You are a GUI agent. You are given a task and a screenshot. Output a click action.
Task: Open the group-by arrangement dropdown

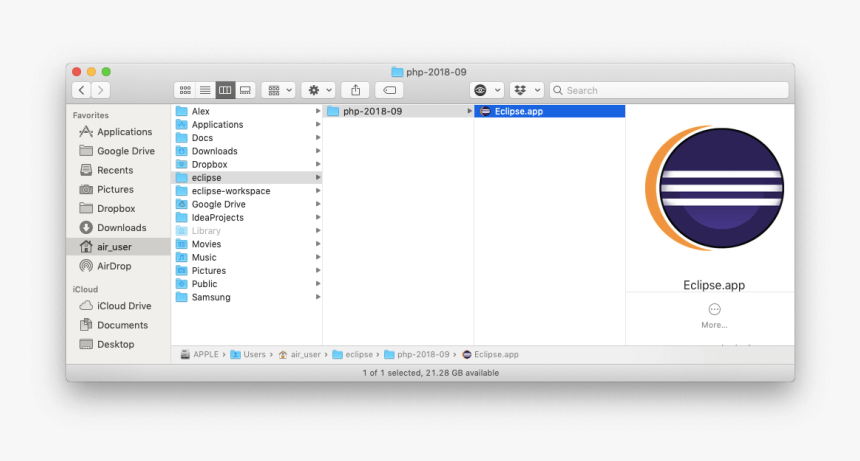(279, 90)
